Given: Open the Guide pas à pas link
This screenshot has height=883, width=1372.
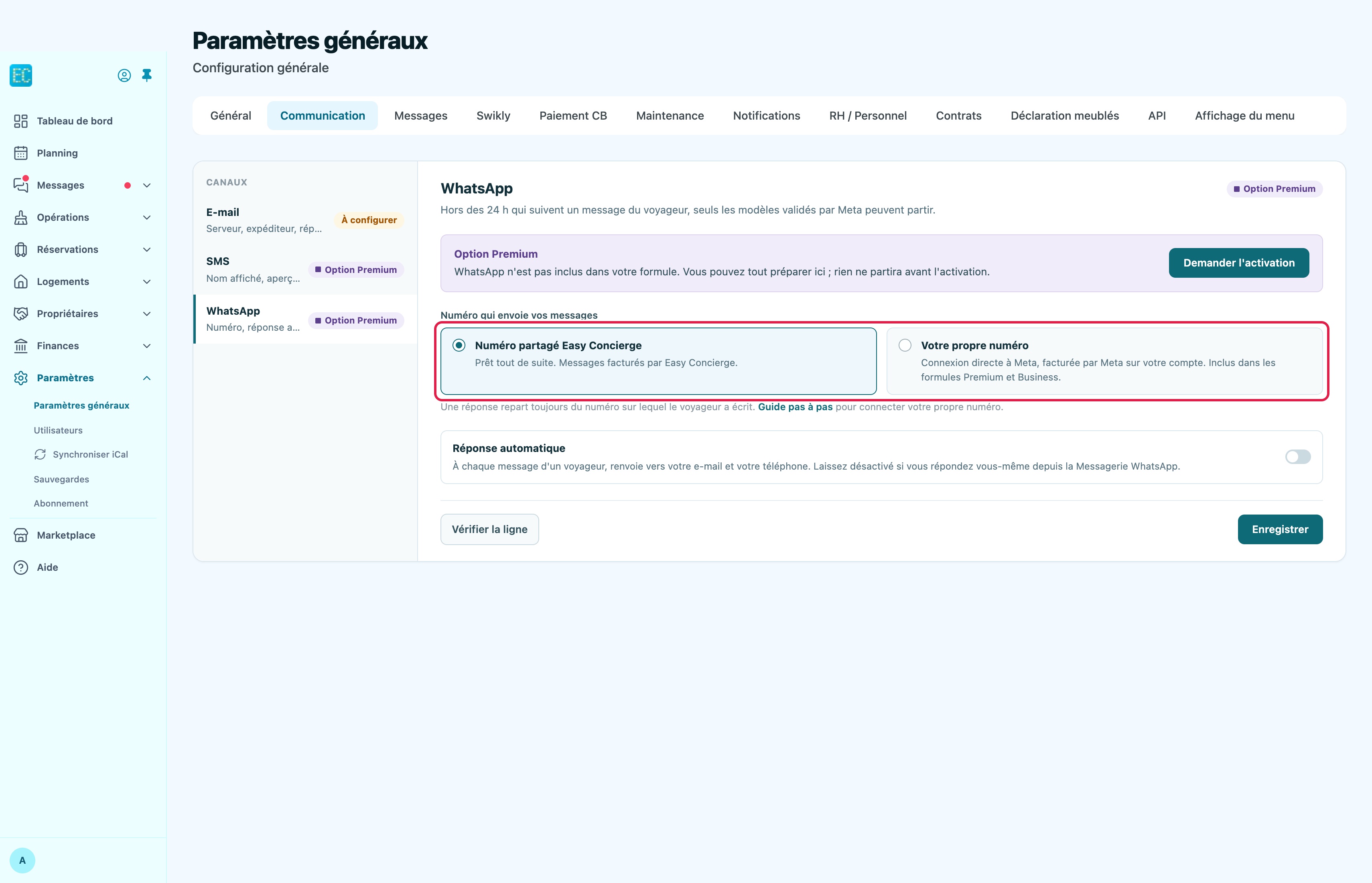Looking at the screenshot, I should point(795,407).
